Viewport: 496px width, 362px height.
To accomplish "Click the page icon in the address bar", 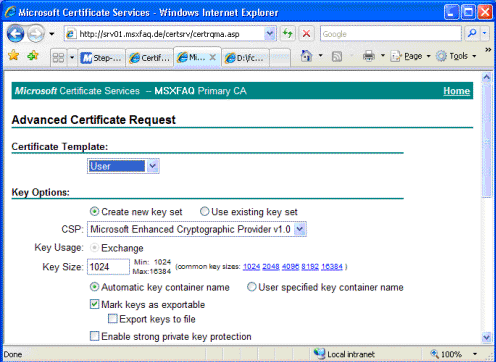I will coord(71,34).
